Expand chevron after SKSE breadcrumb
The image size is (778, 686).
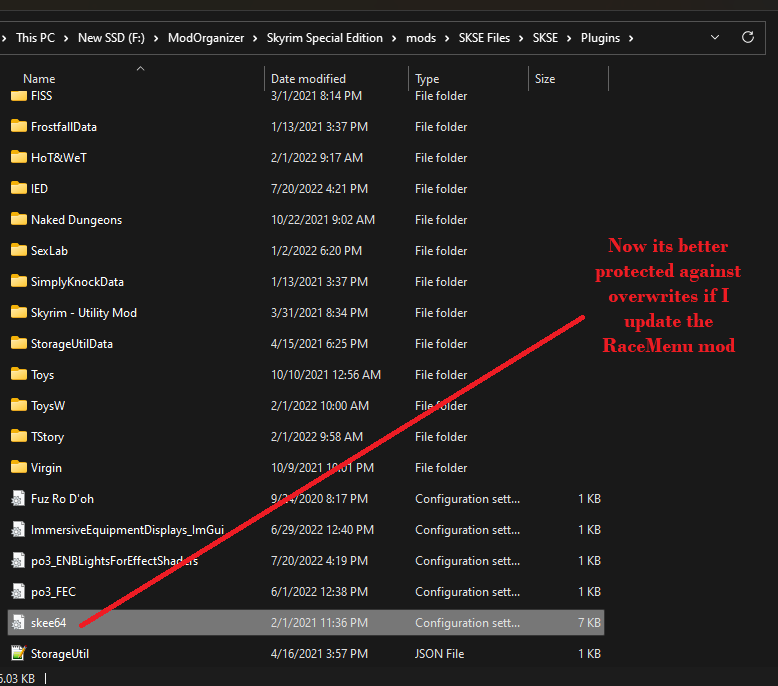pyautogui.click(x=569, y=38)
